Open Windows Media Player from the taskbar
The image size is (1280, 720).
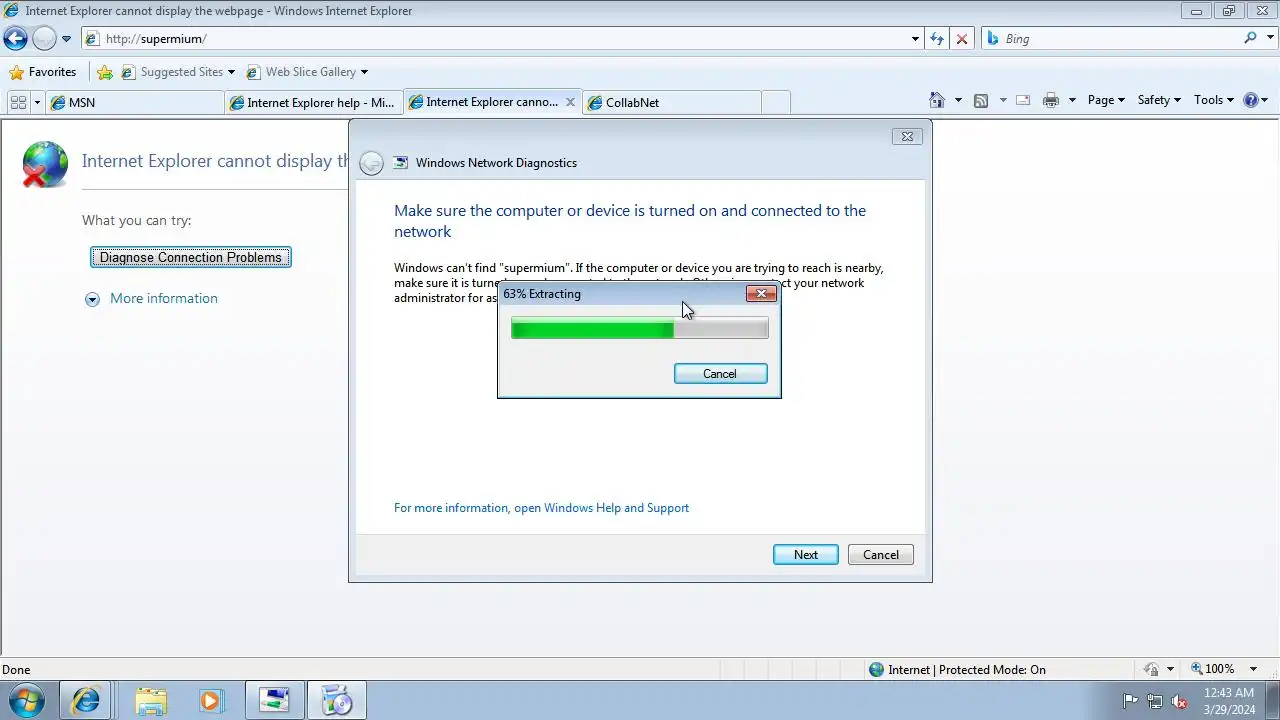click(211, 701)
